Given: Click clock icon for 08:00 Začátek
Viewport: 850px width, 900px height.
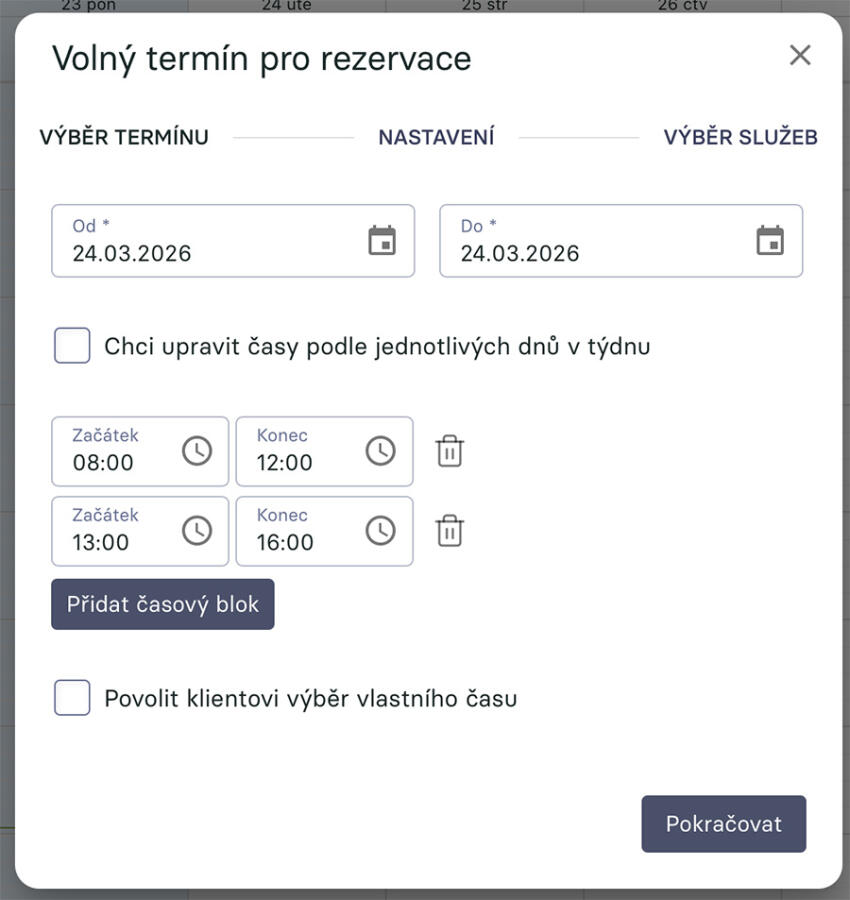Looking at the screenshot, I should 197,451.
